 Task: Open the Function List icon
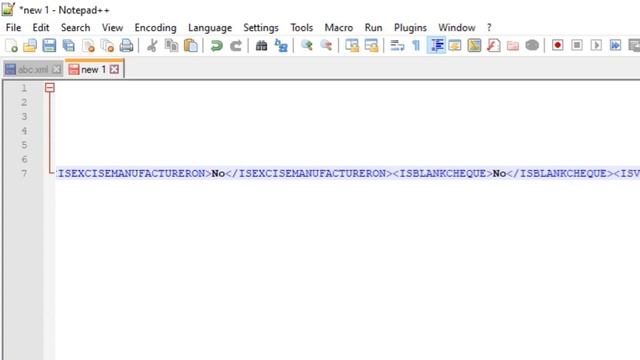(493, 45)
